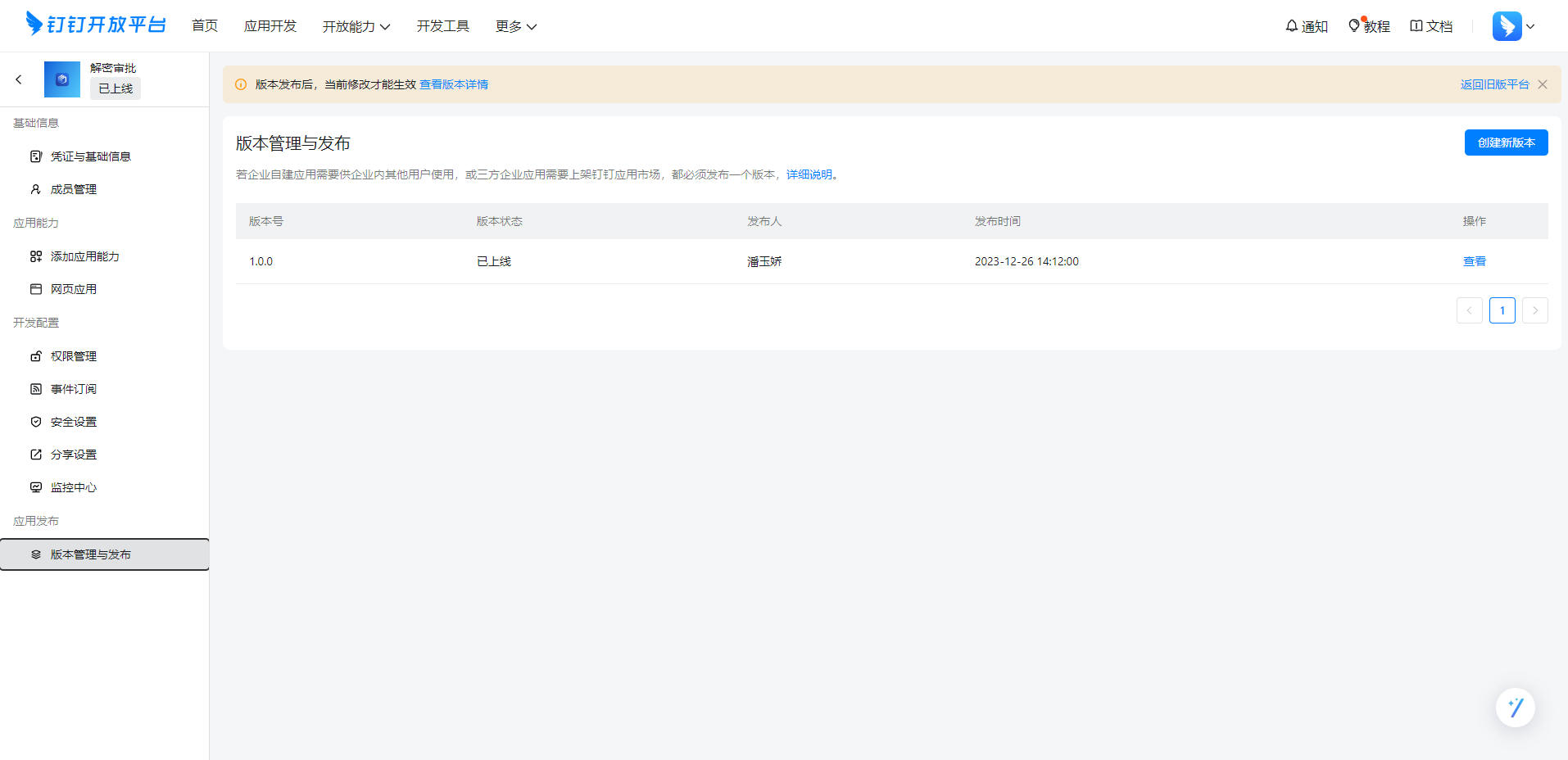Go to 应用开发 in top navigation
This screenshot has width=1568, height=760.
[x=270, y=26]
